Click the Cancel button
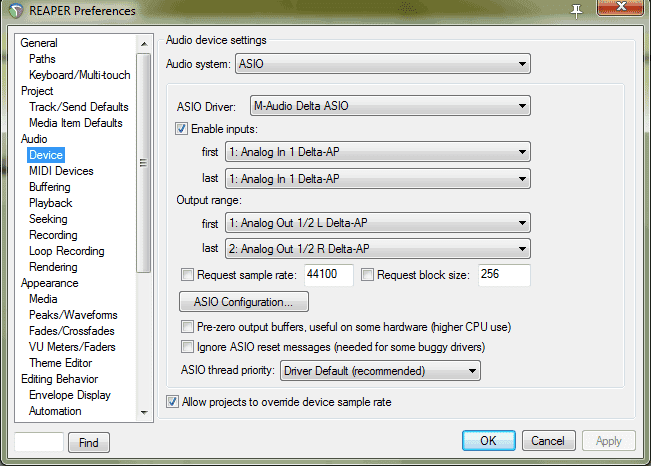651x466 pixels. tap(548, 441)
